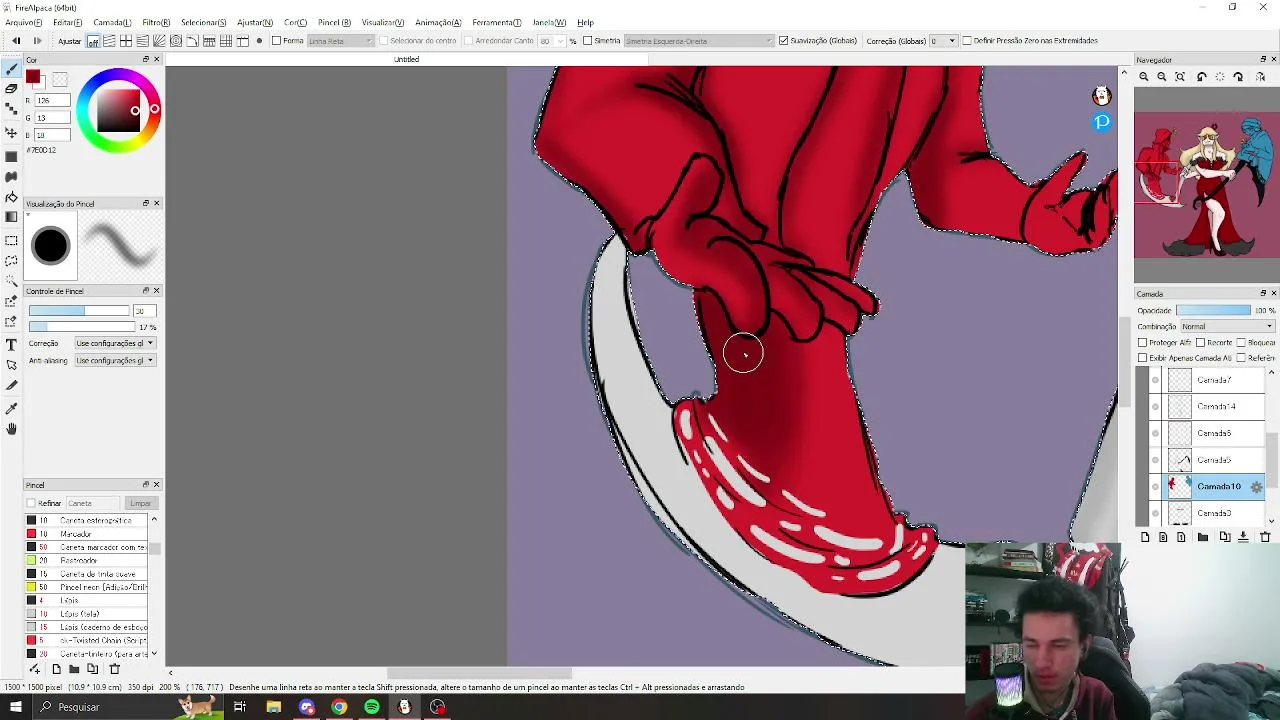The width and height of the screenshot is (1280, 720).
Task: Activate the Gradient tool
Action: [11, 217]
